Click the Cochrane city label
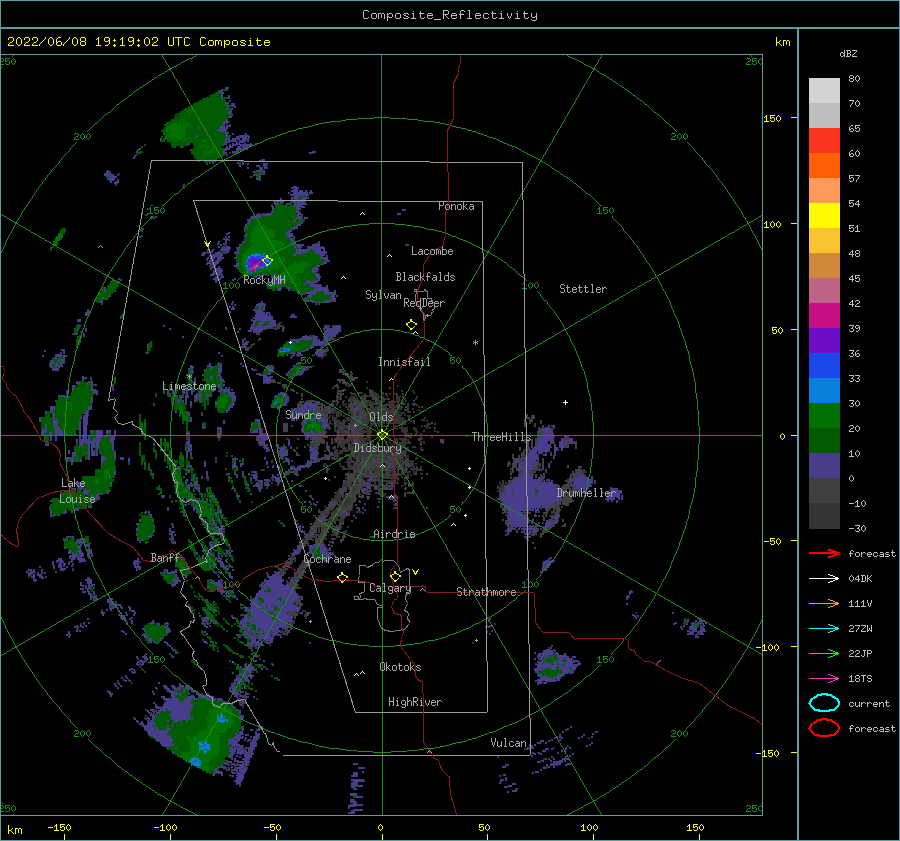The width and height of the screenshot is (900, 841). coord(327,559)
